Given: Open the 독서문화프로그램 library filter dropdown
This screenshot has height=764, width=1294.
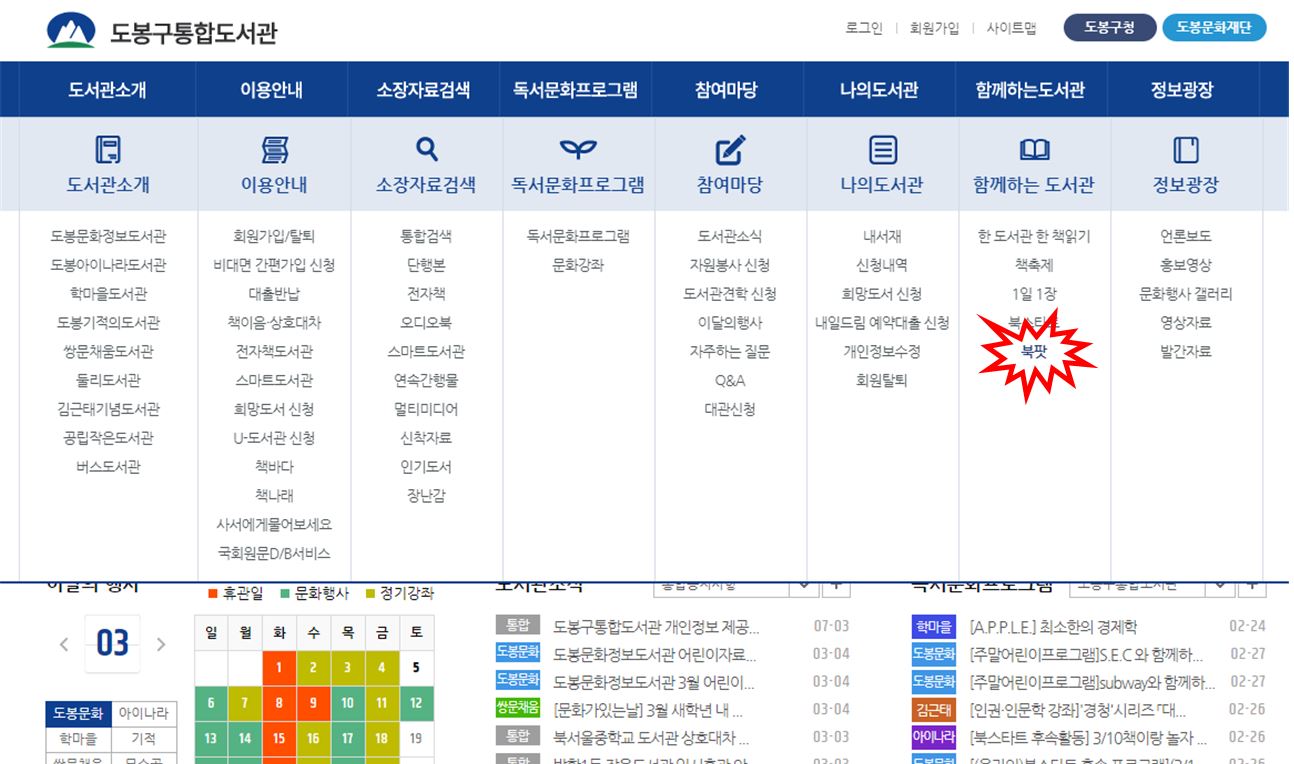Looking at the screenshot, I should point(1151,588).
